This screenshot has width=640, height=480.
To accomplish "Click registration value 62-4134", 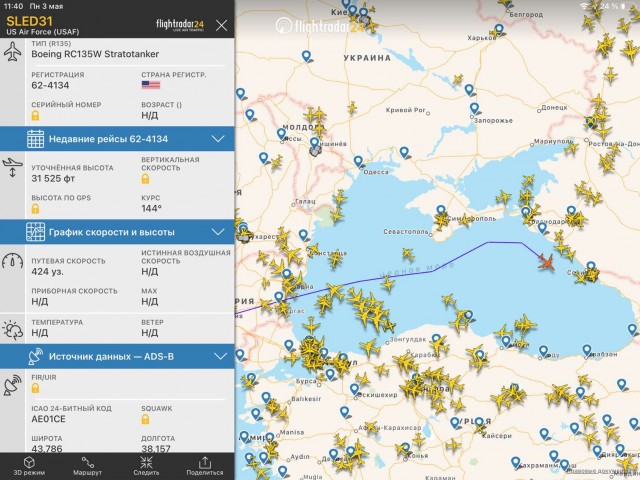I will (50, 85).
